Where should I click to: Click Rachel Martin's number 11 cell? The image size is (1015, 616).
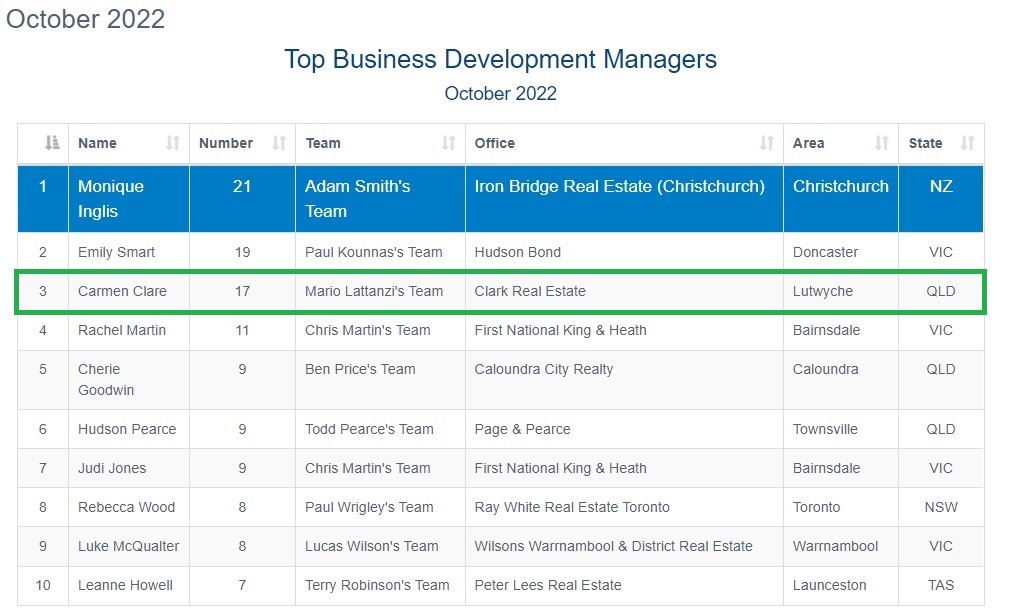[242, 331]
